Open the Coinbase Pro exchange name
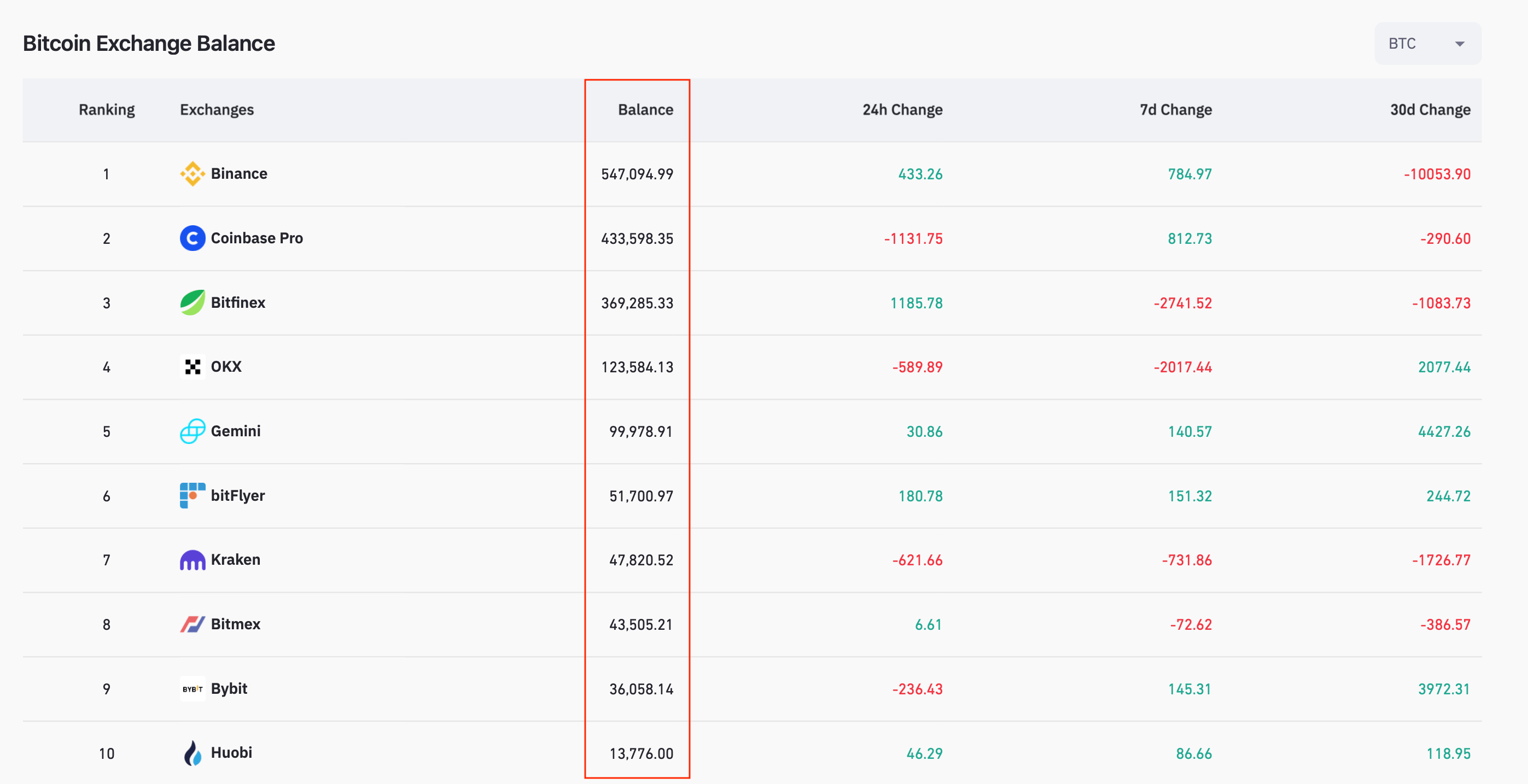The width and height of the screenshot is (1528, 784). coord(257,238)
